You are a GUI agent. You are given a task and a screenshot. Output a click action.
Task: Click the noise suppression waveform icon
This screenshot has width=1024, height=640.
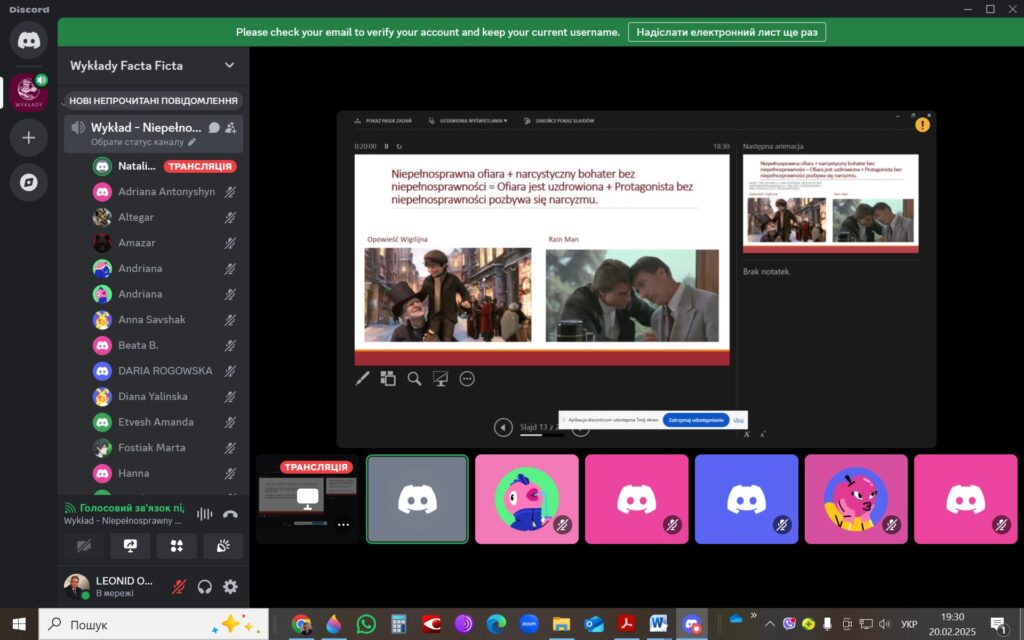[x=205, y=514]
